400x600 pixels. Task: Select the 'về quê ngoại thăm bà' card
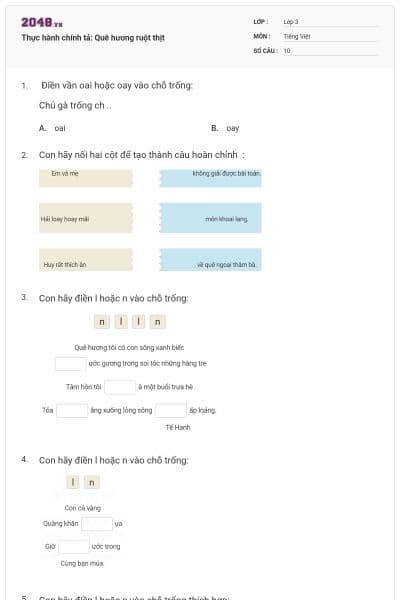point(211,260)
